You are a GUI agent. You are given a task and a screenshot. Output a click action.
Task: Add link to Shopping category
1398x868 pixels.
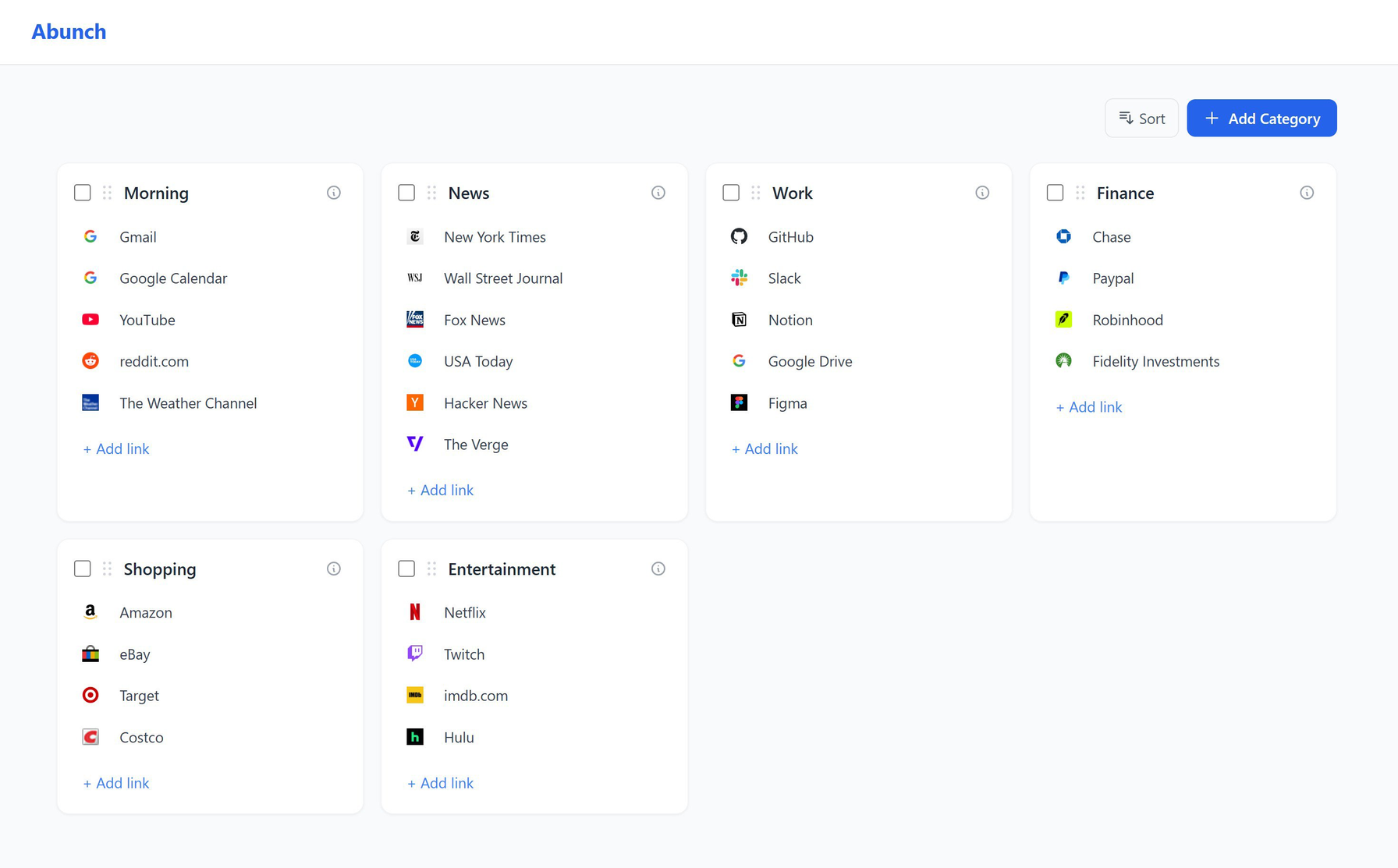coord(116,782)
